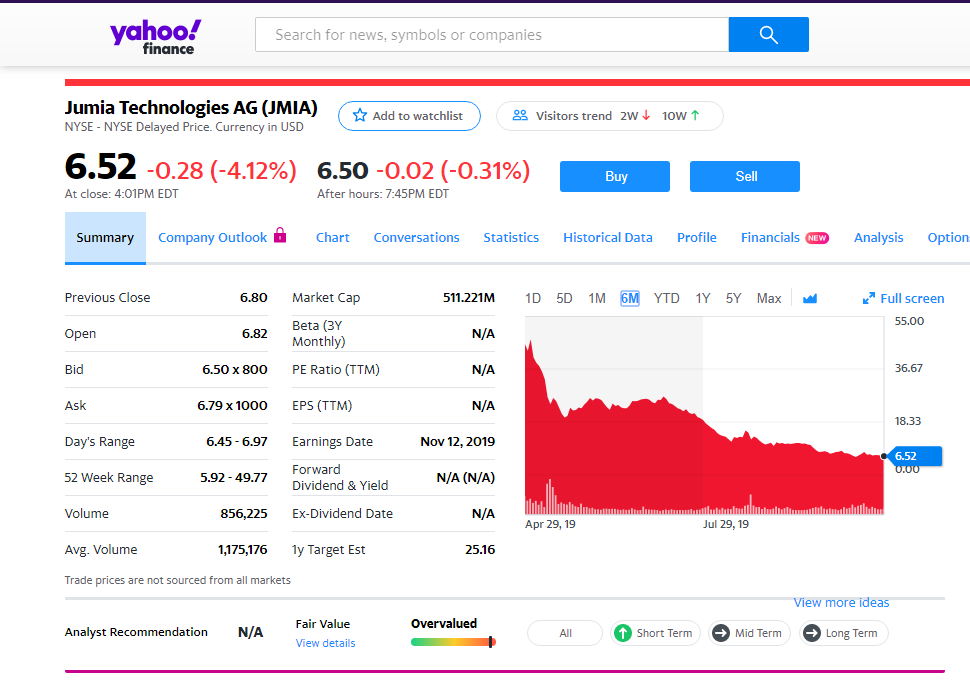Focus the news and symbols search field
Image resolution: width=970 pixels, height=685 pixels.
point(492,35)
